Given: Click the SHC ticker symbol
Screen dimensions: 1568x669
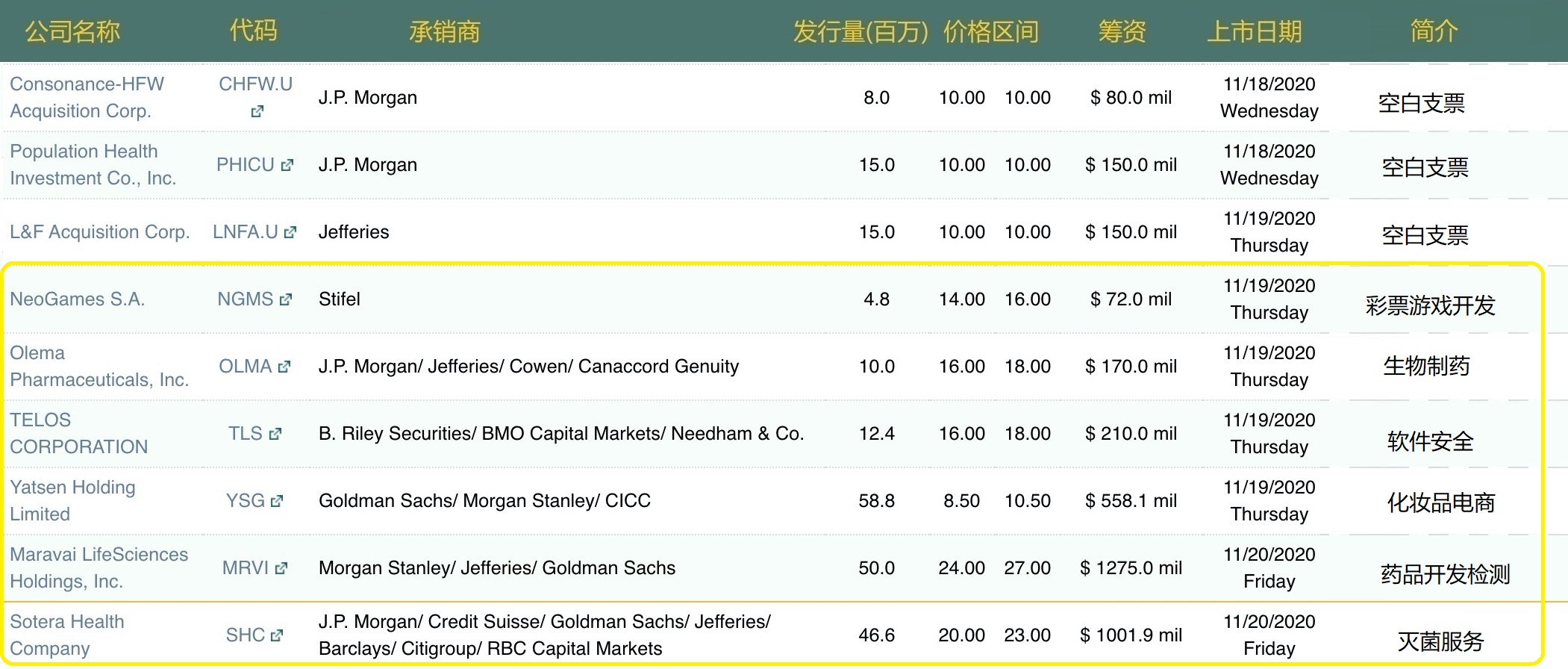Looking at the screenshot, I should tap(246, 635).
